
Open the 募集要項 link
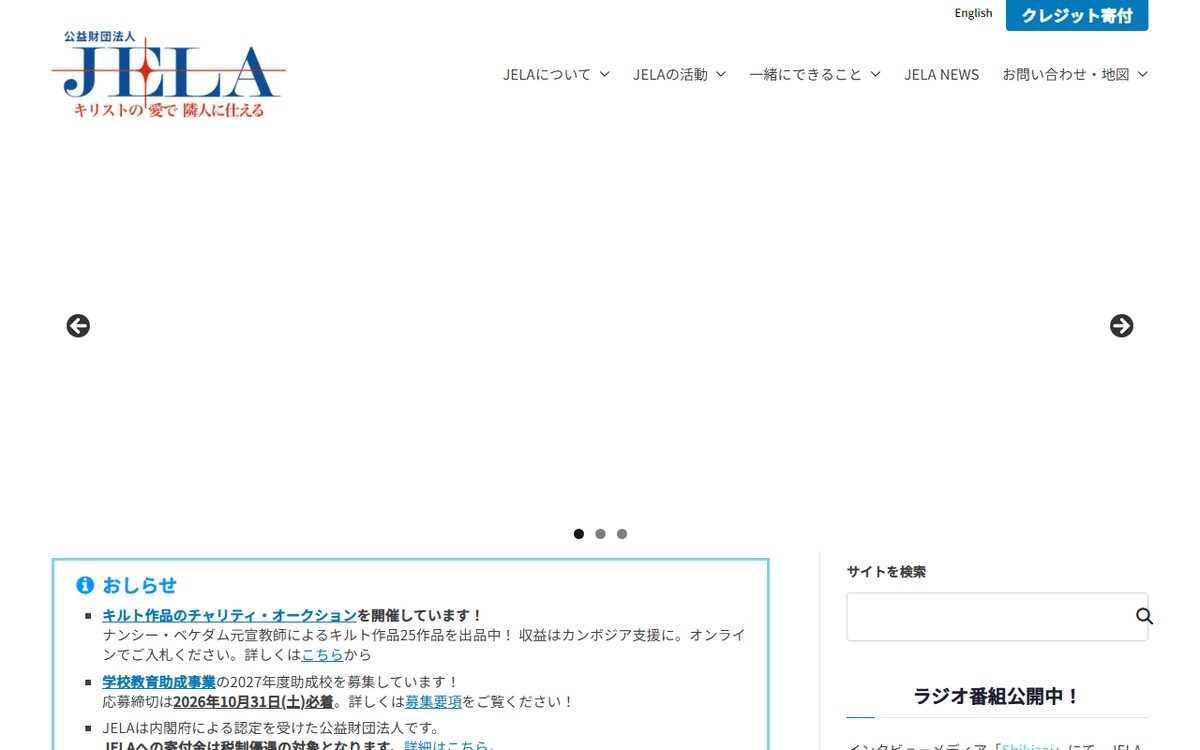tap(433, 702)
